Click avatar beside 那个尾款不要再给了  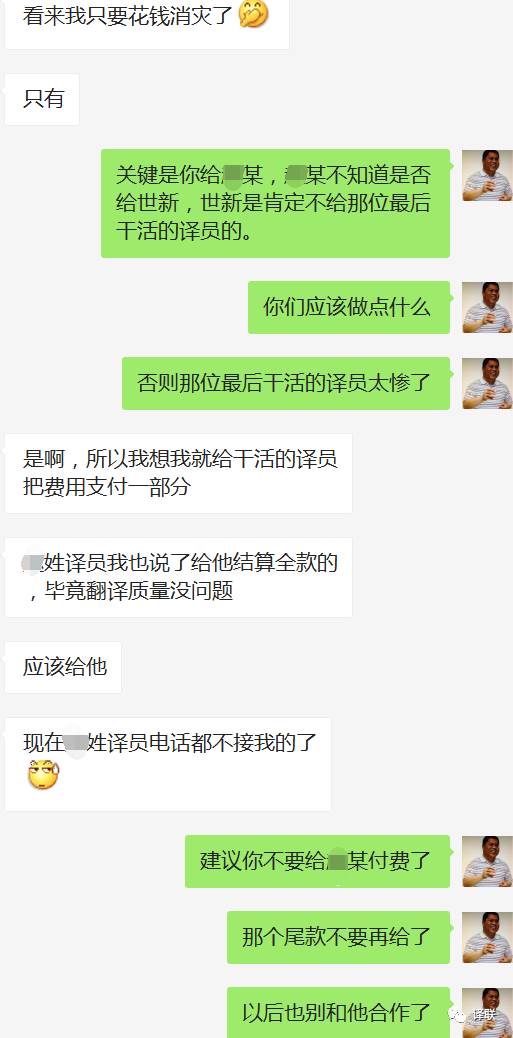(x=487, y=937)
